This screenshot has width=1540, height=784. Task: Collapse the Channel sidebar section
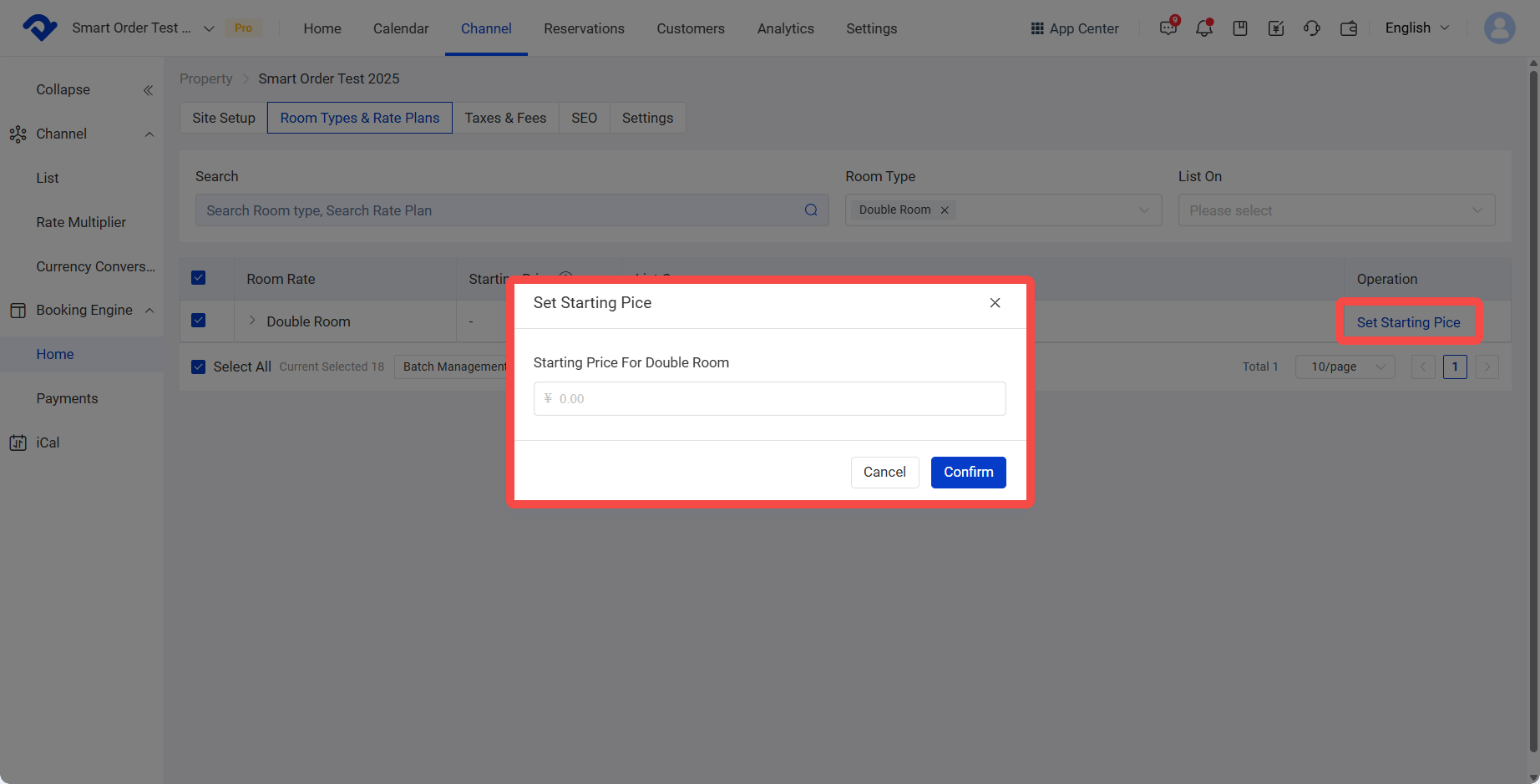[x=149, y=134]
